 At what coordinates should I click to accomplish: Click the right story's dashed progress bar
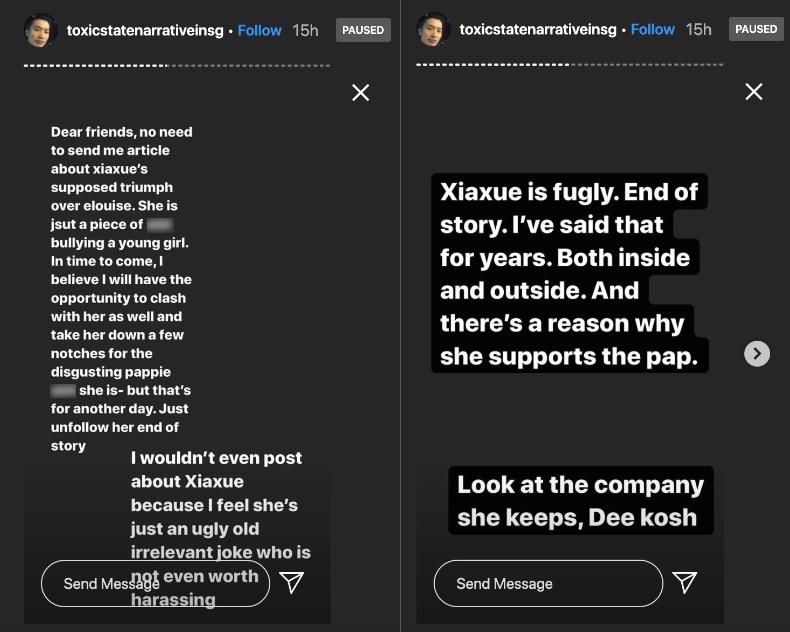[569, 66]
